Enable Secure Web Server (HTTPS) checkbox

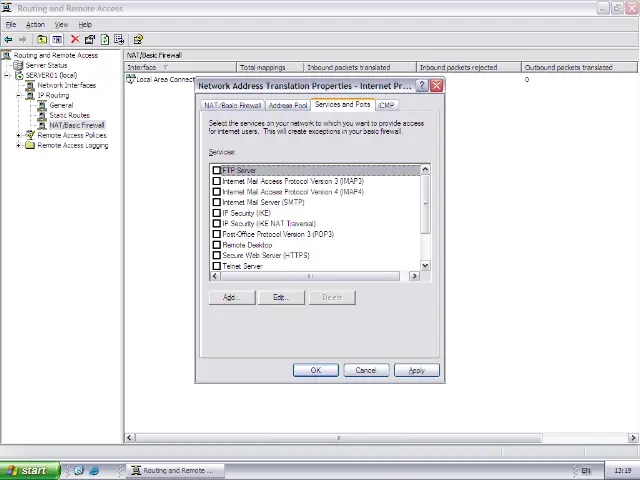click(217, 255)
